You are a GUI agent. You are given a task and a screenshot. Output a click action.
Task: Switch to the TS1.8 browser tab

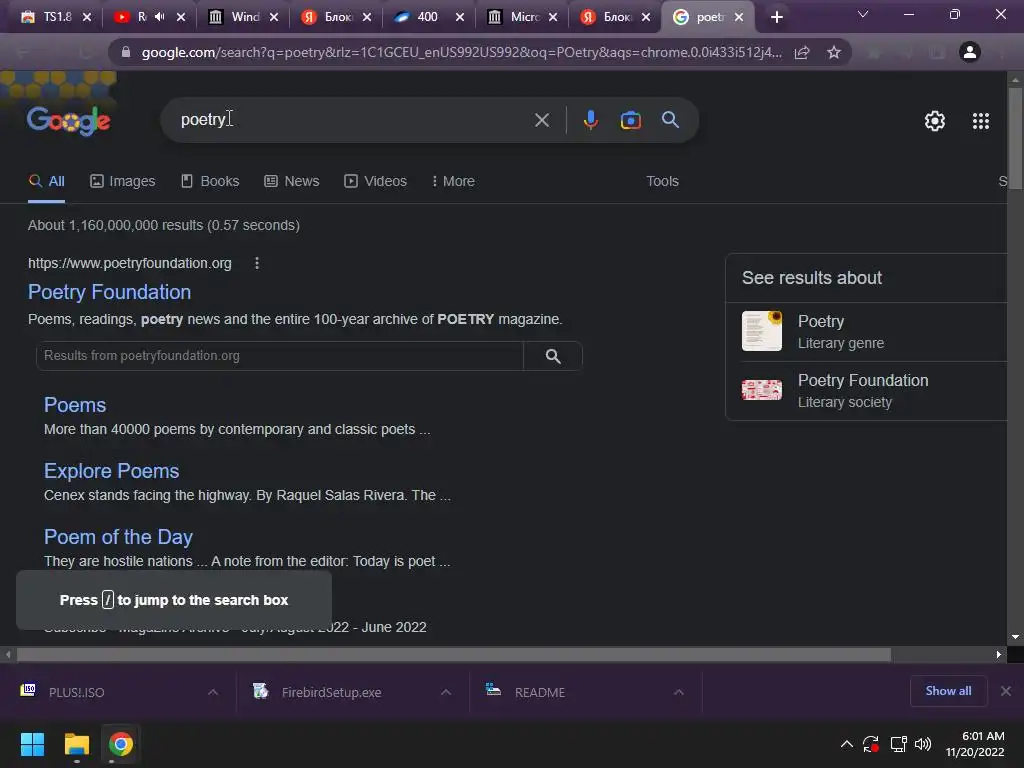click(x=56, y=17)
